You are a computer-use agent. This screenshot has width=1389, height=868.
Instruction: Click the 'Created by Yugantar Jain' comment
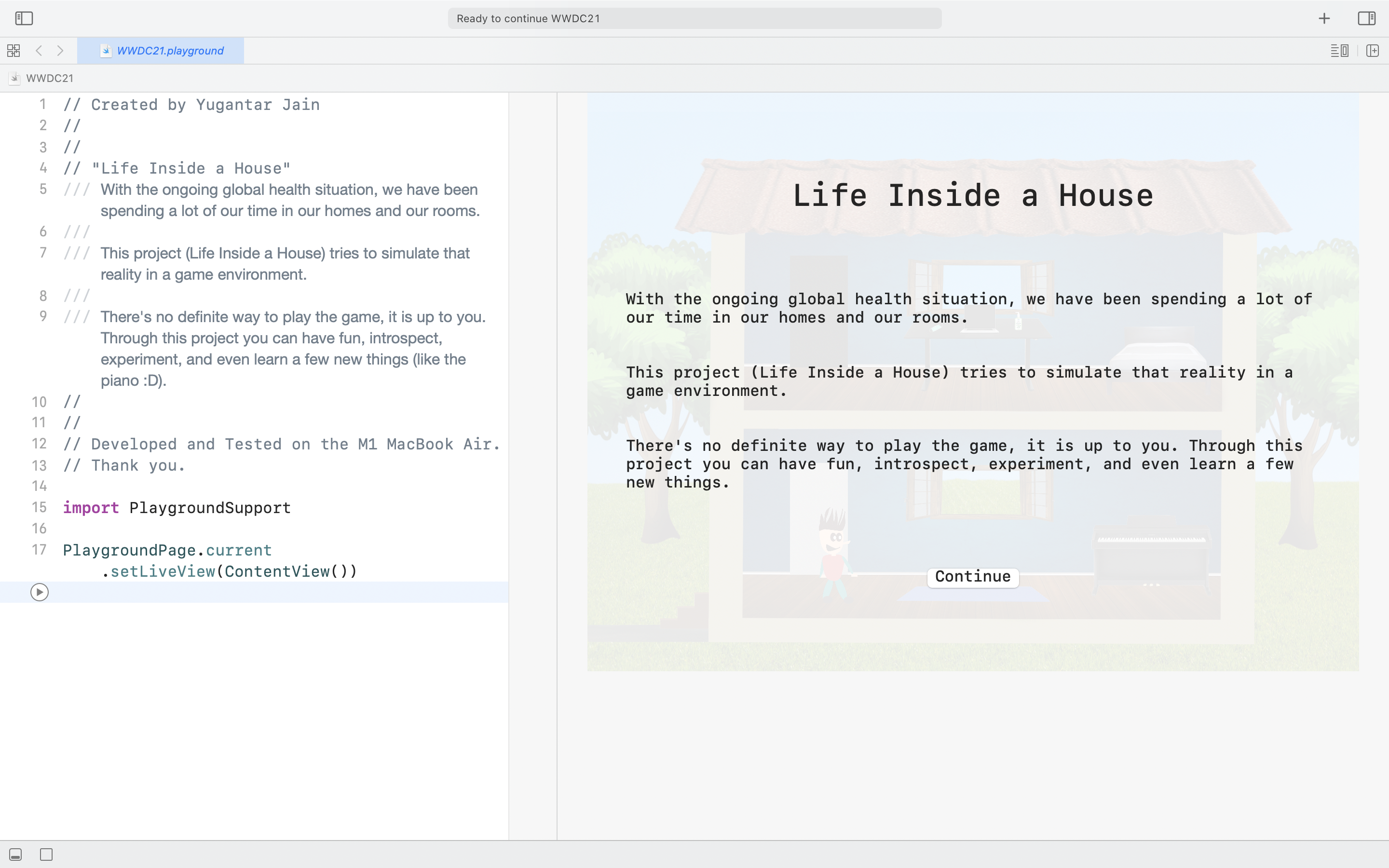click(191, 105)
